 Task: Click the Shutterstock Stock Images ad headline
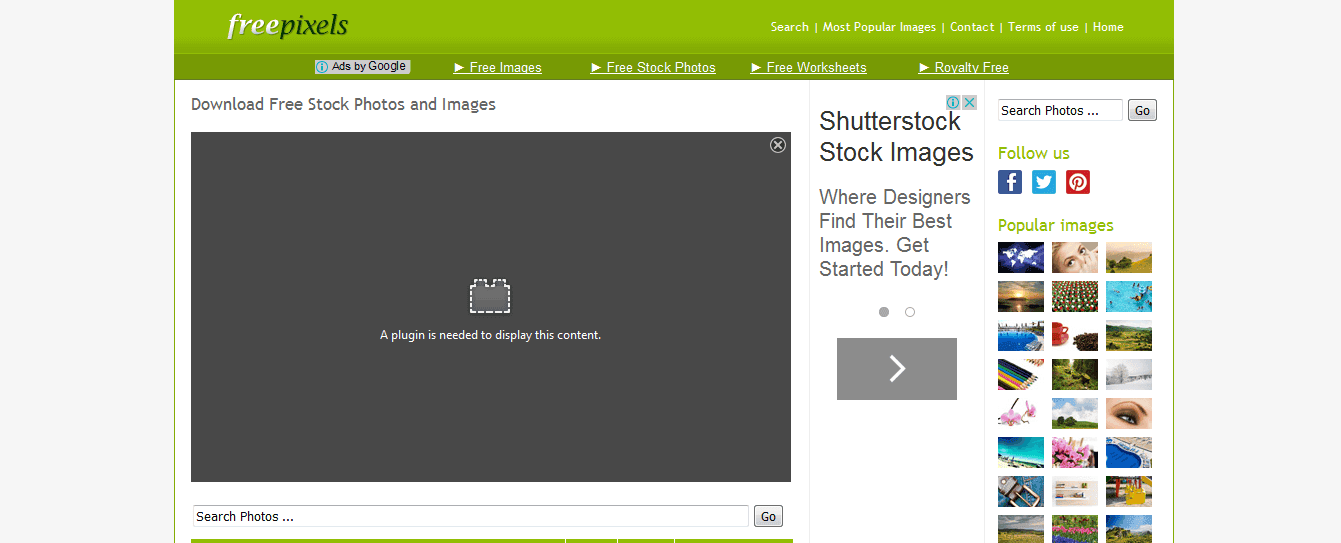click(x=896, y=137)
